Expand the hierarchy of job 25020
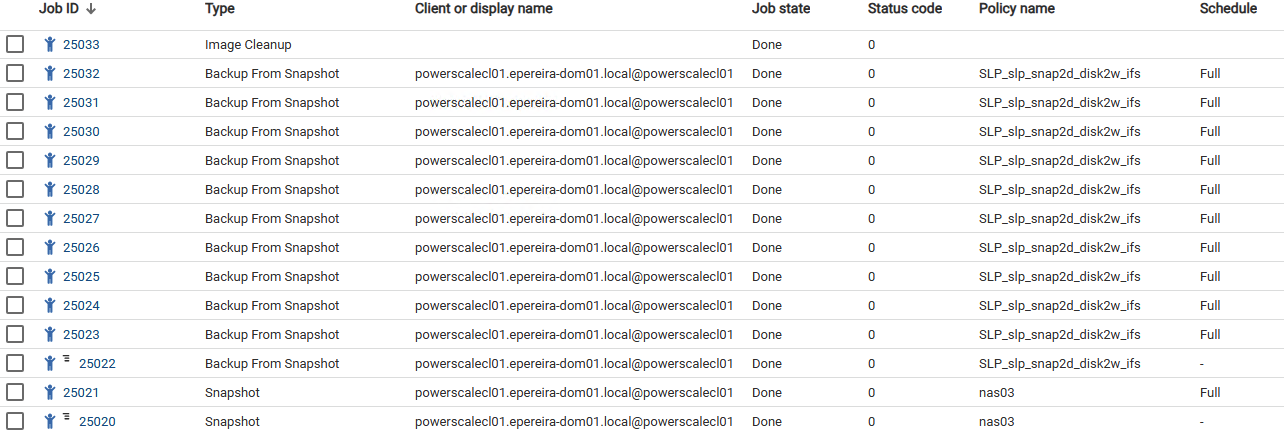Image resolution: width=1284 pixels, height=435 pixels. [67, 417]
